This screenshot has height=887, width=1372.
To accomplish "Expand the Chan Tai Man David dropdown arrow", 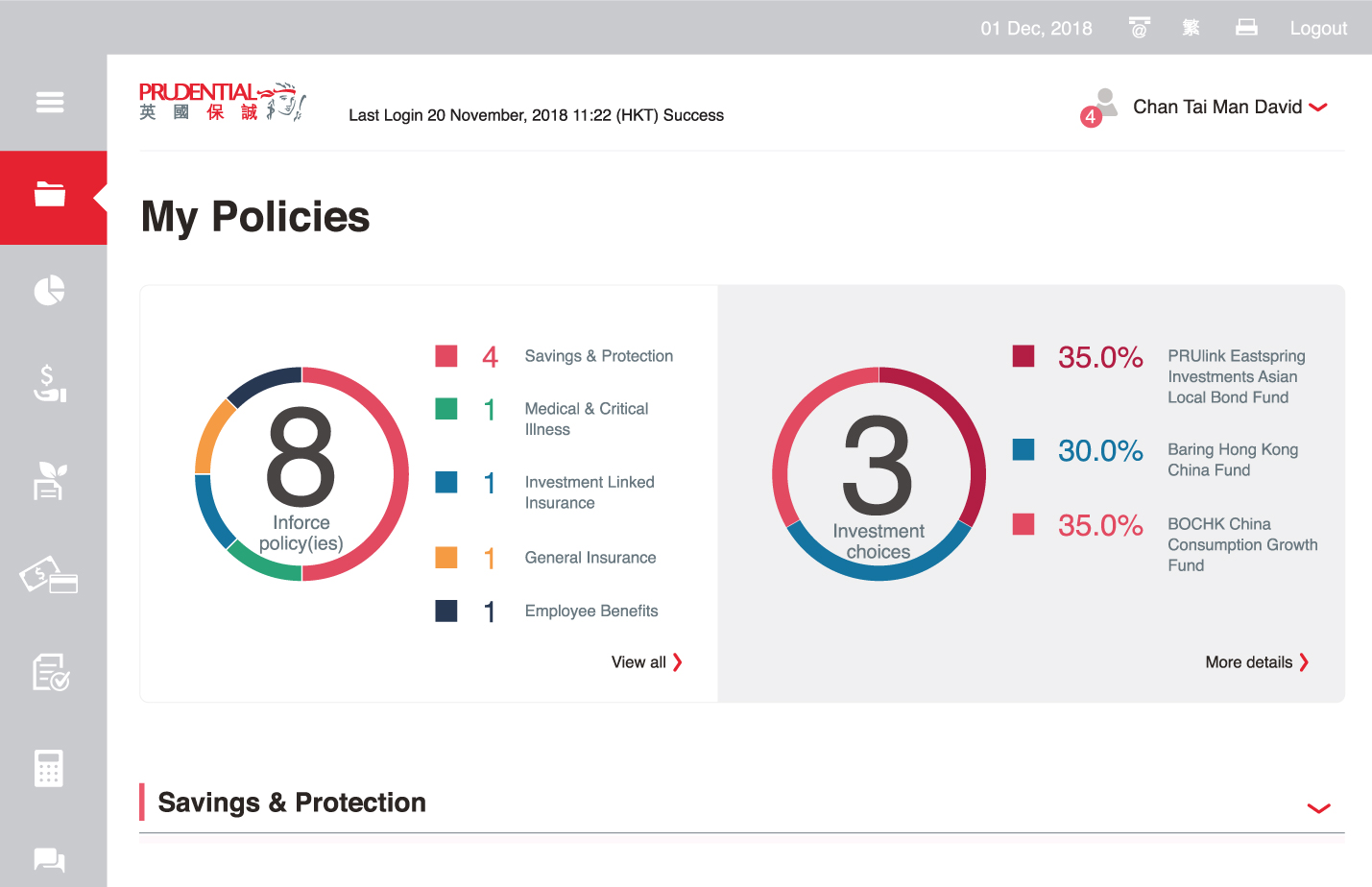I will click(1318, 108).
